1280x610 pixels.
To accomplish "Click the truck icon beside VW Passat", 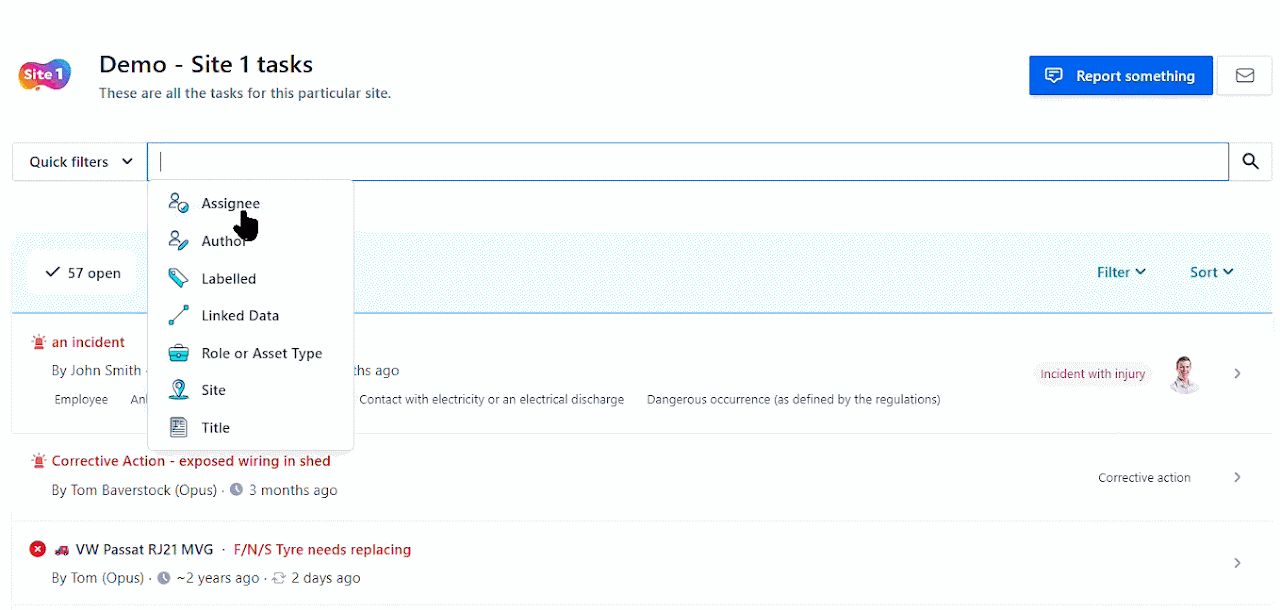I will (x=62, y=549).
